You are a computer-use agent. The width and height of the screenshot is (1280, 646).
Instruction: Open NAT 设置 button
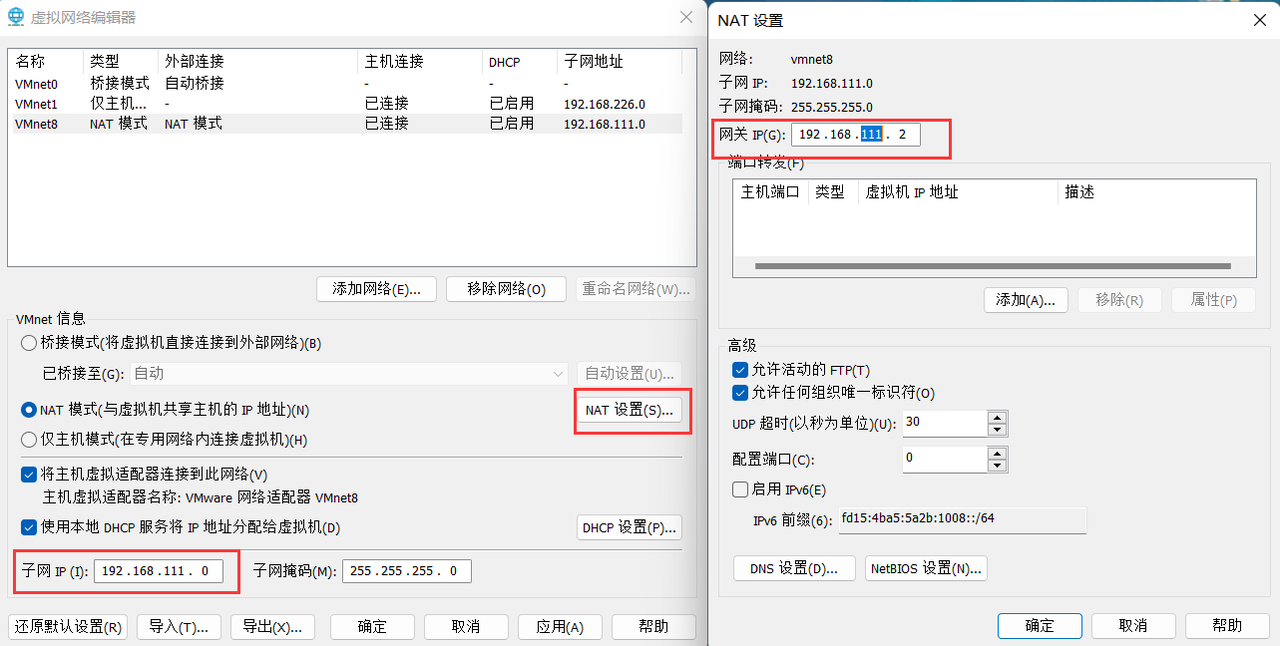tap(630, 410)
